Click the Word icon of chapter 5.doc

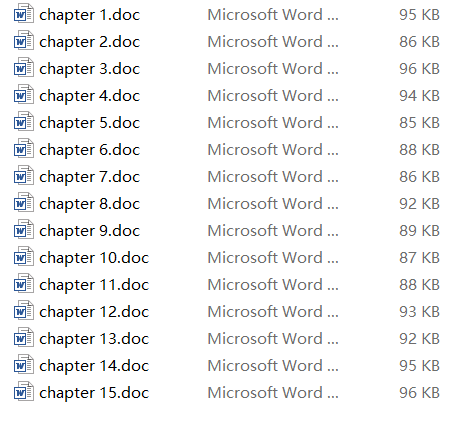point(24,122)
